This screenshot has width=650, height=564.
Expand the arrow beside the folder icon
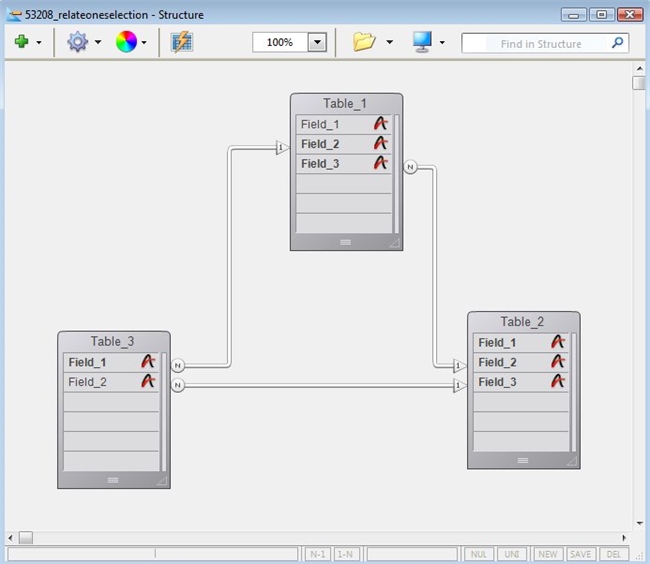coord(389,43)
